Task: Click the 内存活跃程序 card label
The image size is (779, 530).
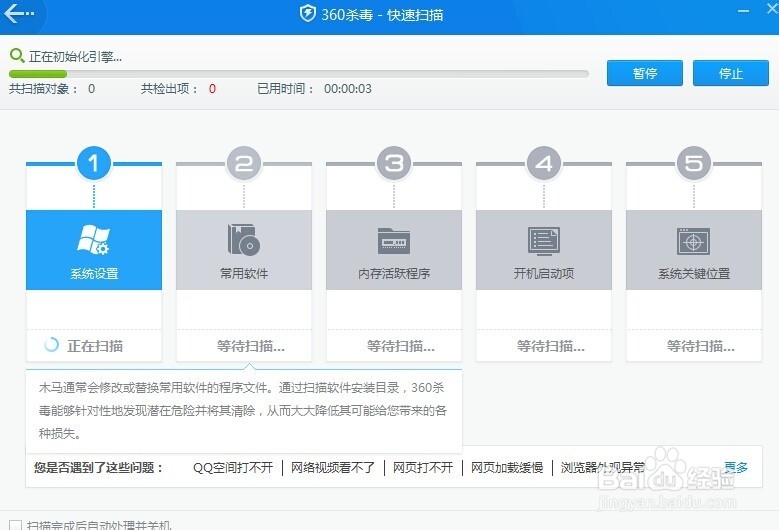Action: pyautogui.click(x=394, y=273)
